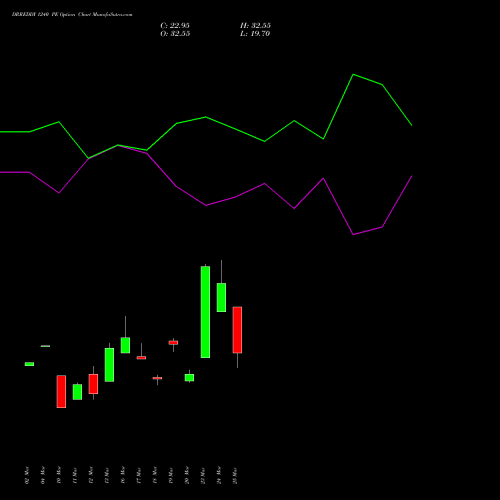Screen dimensions: 500x500
Task: Click the chart title text at top left
Action: (72, 15)
